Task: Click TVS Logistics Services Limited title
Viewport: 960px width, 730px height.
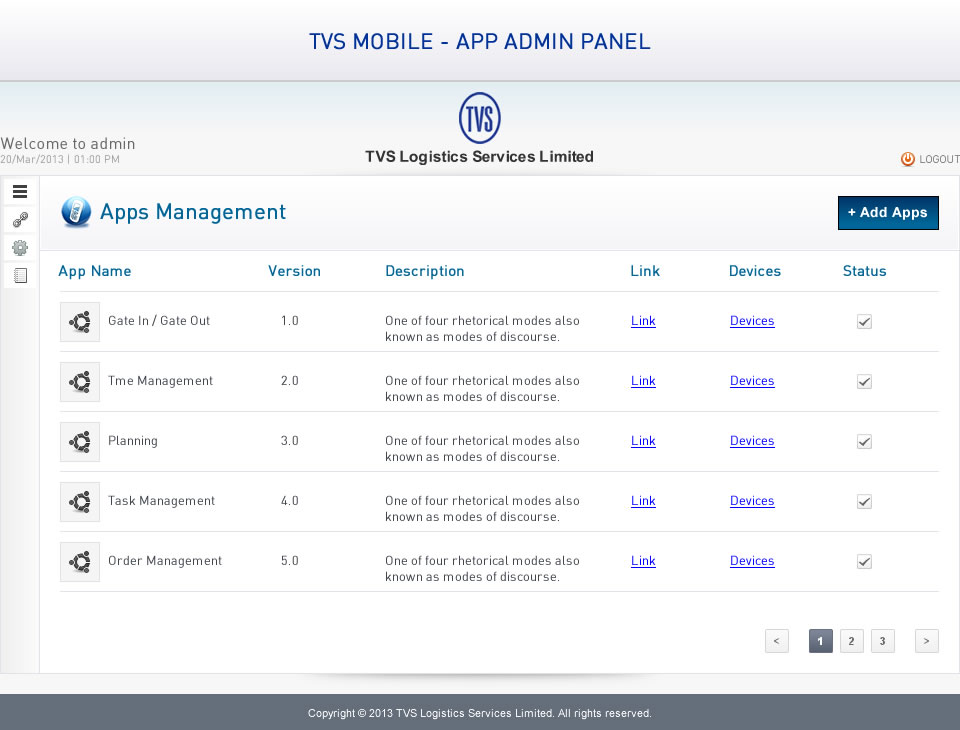Action: (479, 157)
